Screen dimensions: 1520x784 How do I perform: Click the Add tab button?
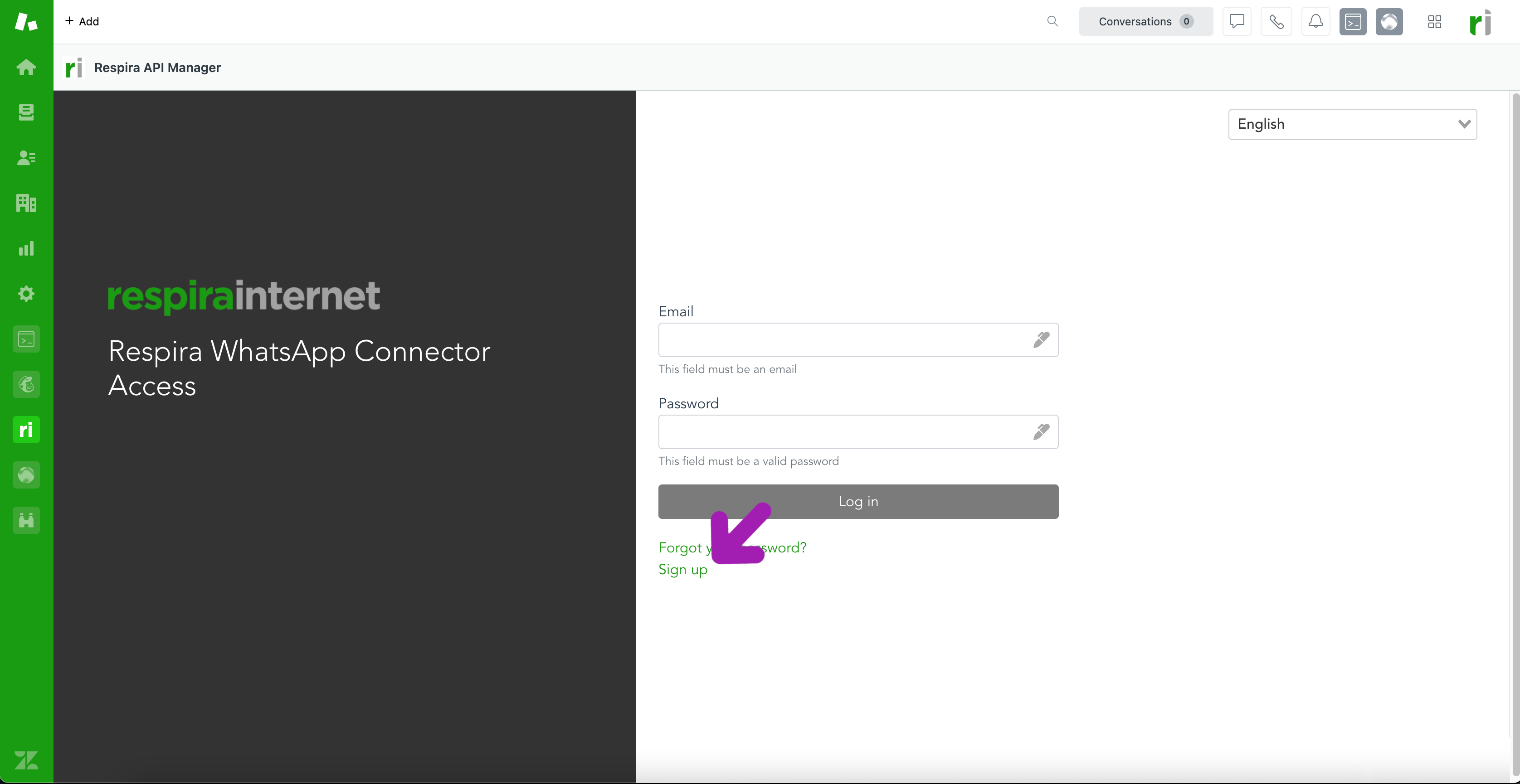tap(82, 21)
